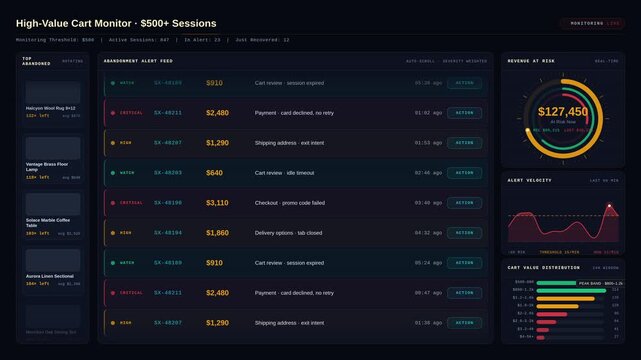The height and width of the screenshot is (360, 641).
Task: Click the PEAK BAND tooltip in distribution chart
Action: pyautogui.click(x=600, y=283)
